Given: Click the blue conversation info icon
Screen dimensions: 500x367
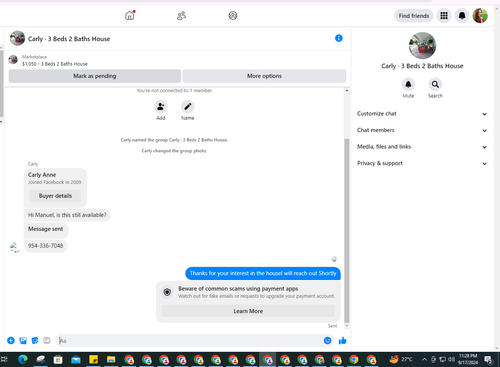Looking at the screenshot, I should tap(339, 38).
